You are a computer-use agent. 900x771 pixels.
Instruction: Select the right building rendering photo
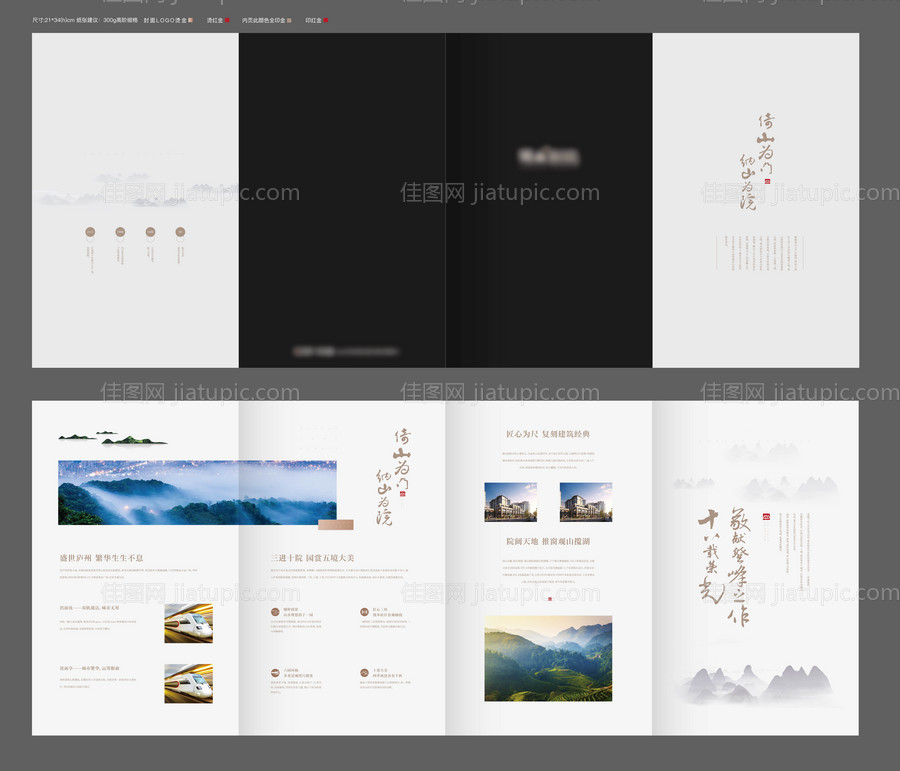(x=586, y=502)
